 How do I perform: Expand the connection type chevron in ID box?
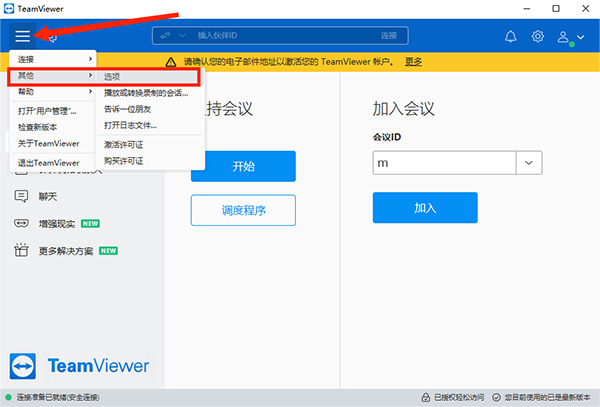pos(182,36)
